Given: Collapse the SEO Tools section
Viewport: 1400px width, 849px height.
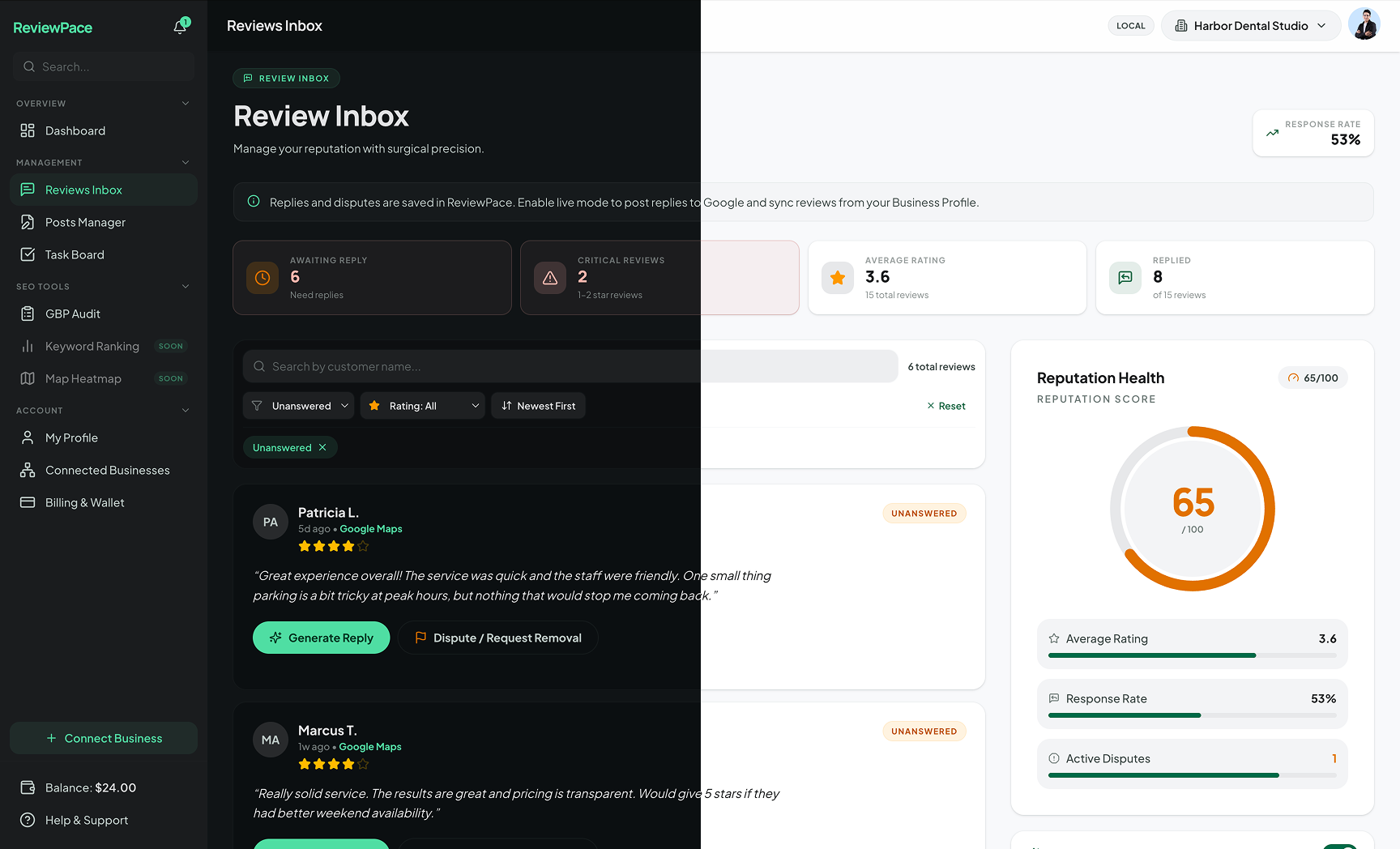Looking at the screenshot, I should 186,286.
